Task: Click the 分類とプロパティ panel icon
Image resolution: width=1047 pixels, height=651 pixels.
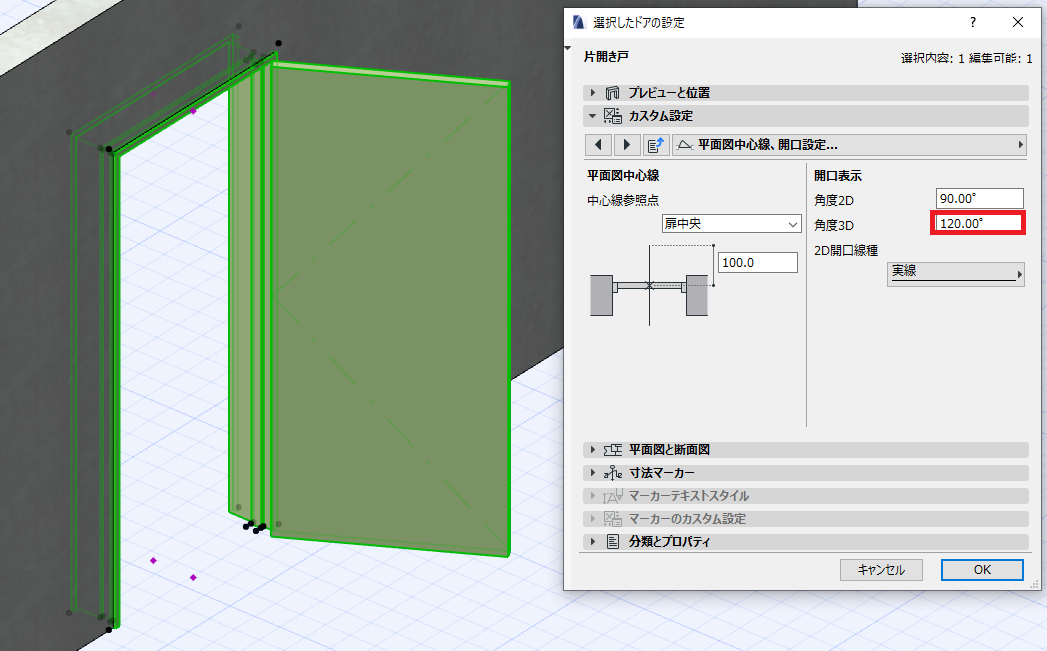Action: 612,541
